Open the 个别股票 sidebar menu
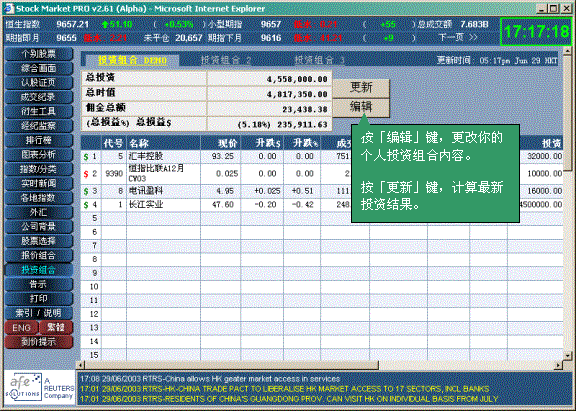This screenshot has height=411, width=576. [39, 54]
